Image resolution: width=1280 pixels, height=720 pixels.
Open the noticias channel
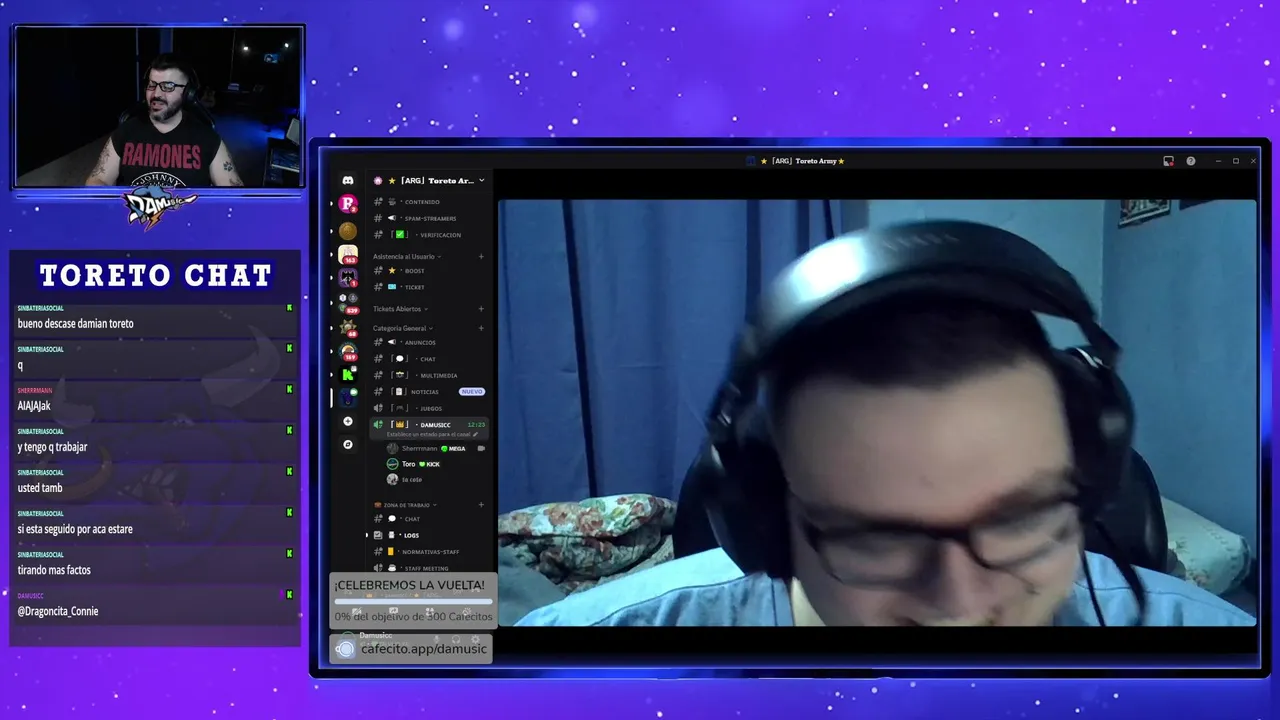(x=429, y=392)
